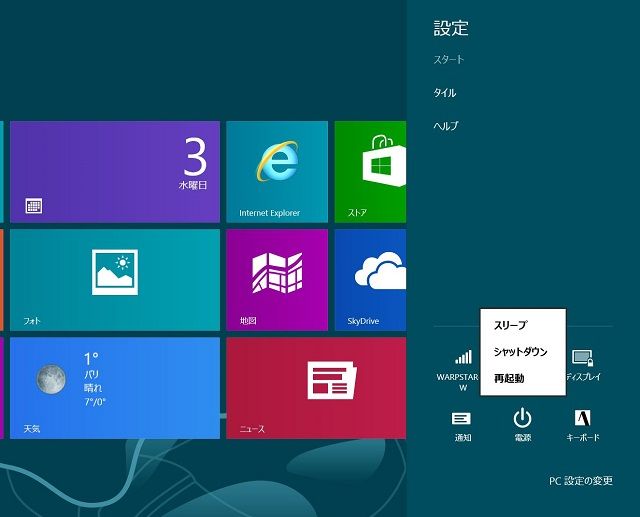Click the PC 設定の変更 link
The width and height of the screenshot is (640, 517).
[581, 481]
